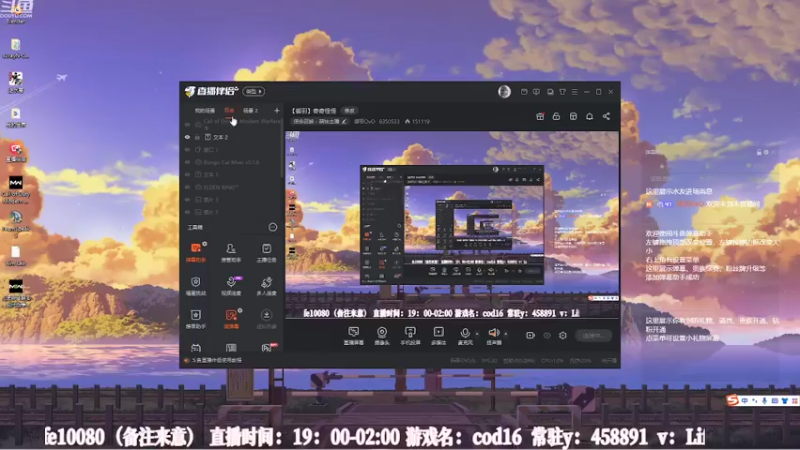Screen dimensions: 800x450
Task: Toggle visibility of the Call of Duty Modern Warfare source
Action: (x=187, y=124)
